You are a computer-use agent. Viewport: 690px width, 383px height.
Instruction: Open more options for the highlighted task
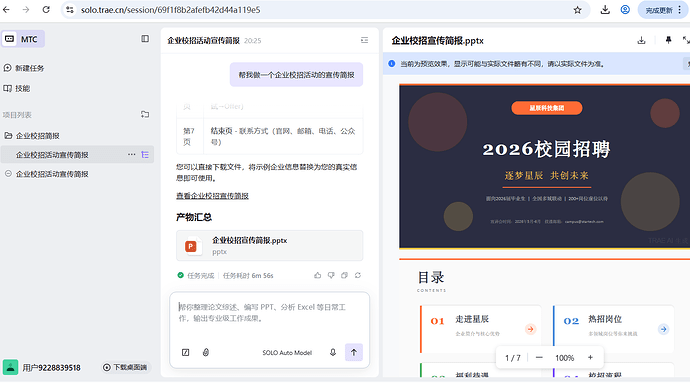[132, 155]
